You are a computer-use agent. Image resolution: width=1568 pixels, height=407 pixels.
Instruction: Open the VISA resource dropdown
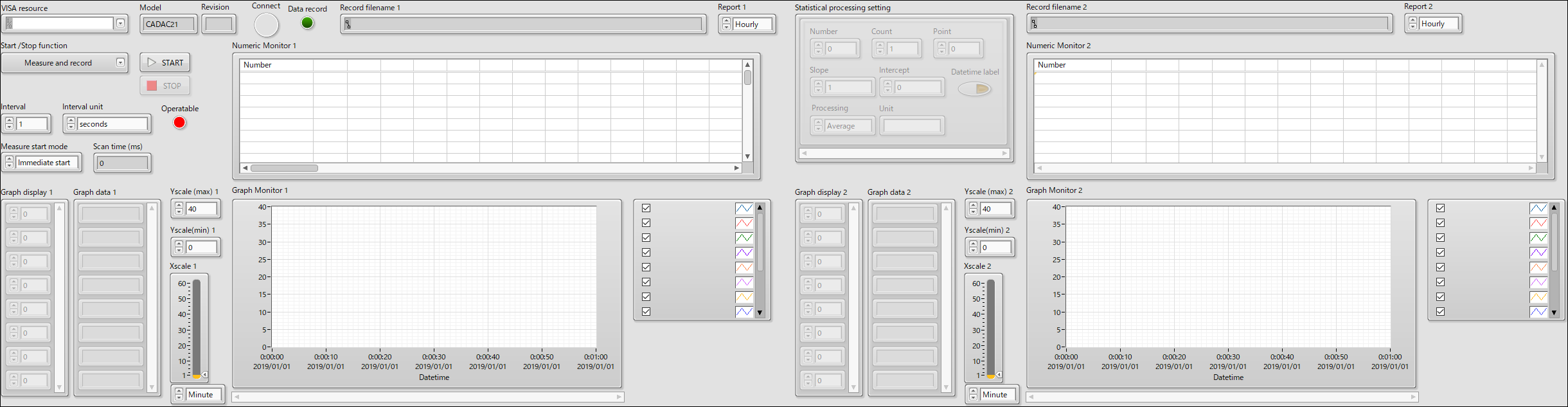(120, 23)
